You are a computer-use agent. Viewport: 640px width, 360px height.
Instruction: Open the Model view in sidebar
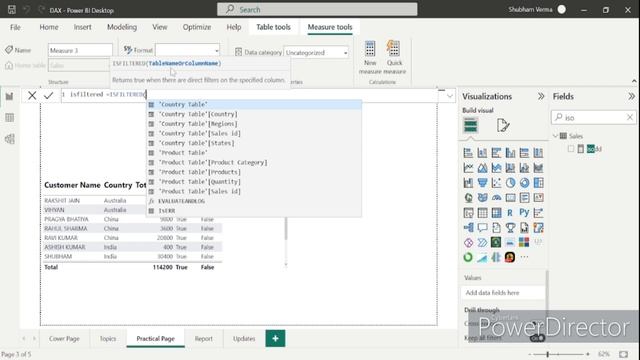9,139
